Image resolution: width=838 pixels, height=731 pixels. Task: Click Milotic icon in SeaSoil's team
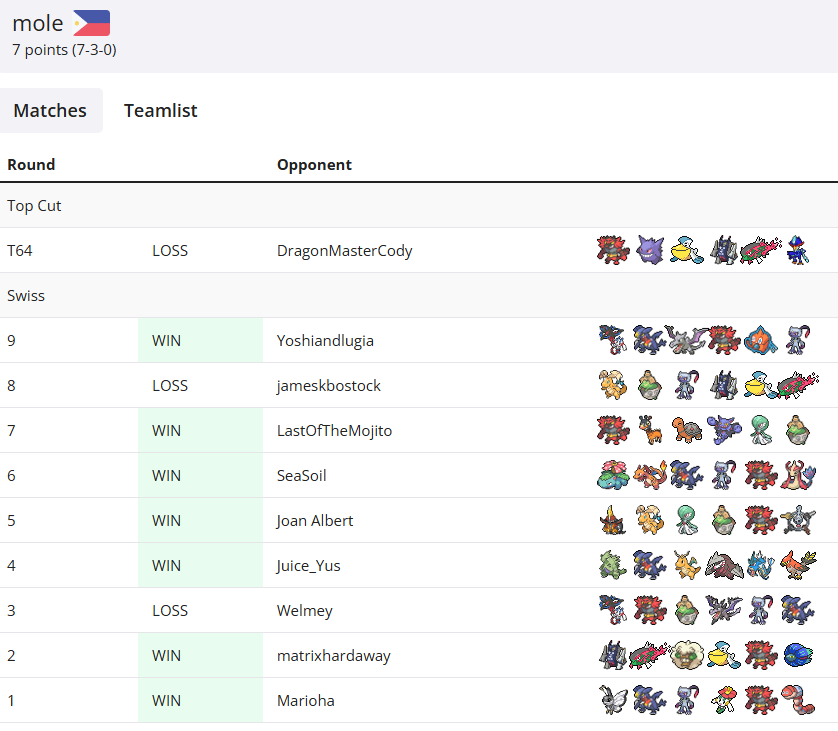[797, 475]
